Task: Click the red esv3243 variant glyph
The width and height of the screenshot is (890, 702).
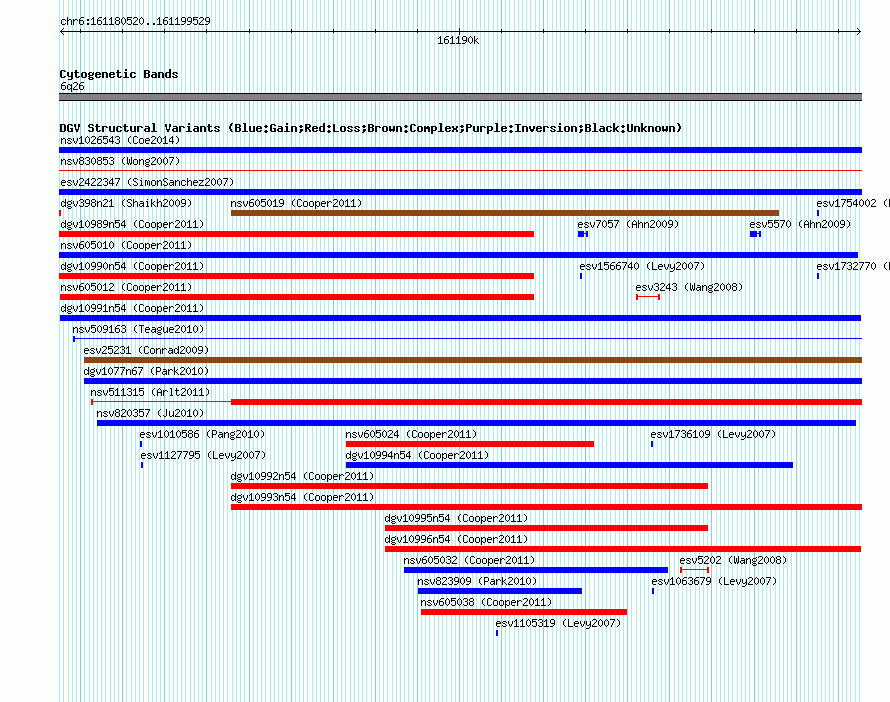Action: click(x=648, y=297)
